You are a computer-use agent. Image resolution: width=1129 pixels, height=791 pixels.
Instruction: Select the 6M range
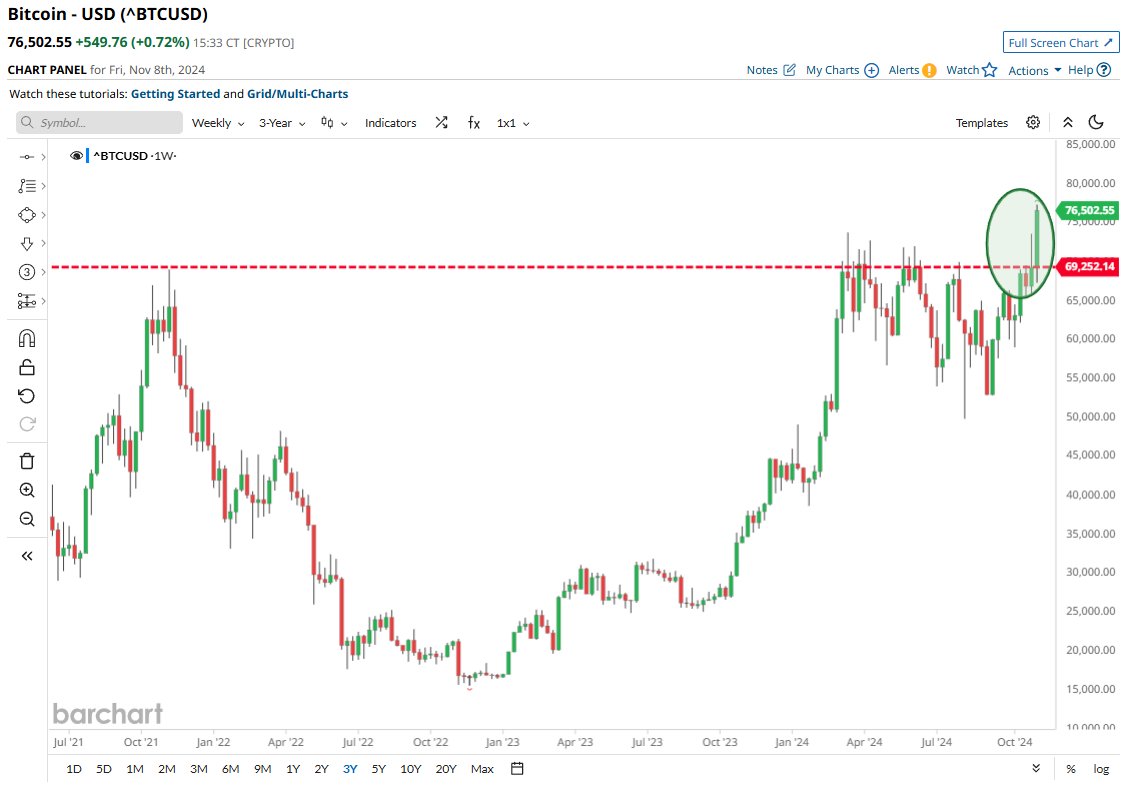coord(230,769)
